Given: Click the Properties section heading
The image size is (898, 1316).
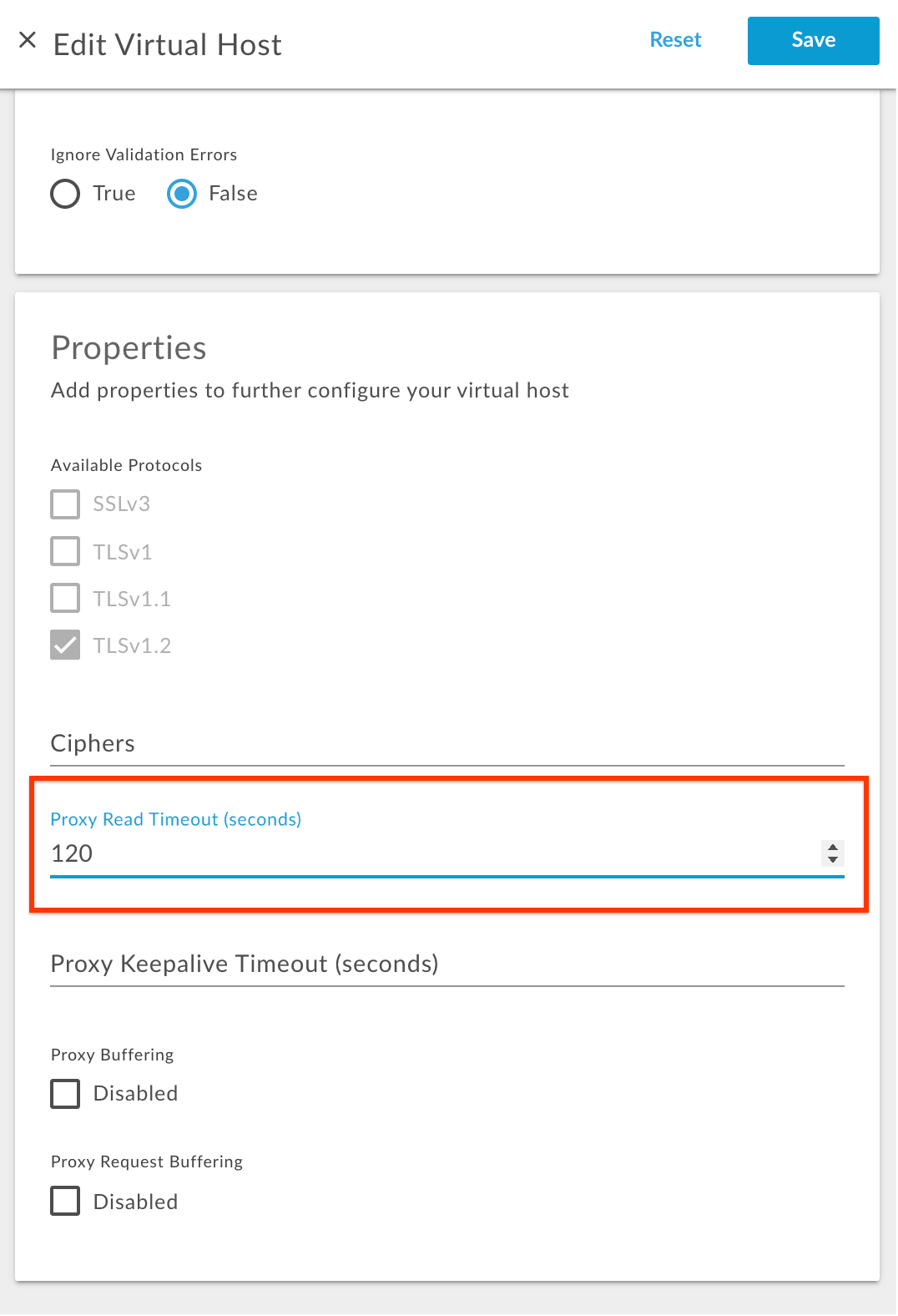Looking at the screenshot, I should [129, 348].
